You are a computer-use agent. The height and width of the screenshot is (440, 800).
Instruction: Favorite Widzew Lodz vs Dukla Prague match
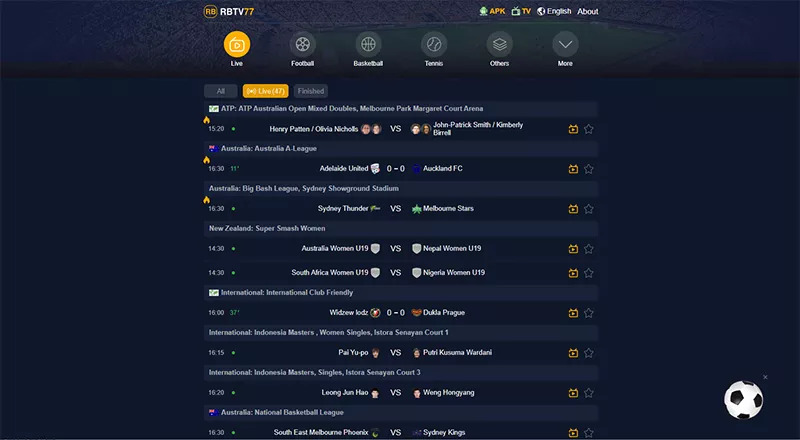click(x=589, y=313)
